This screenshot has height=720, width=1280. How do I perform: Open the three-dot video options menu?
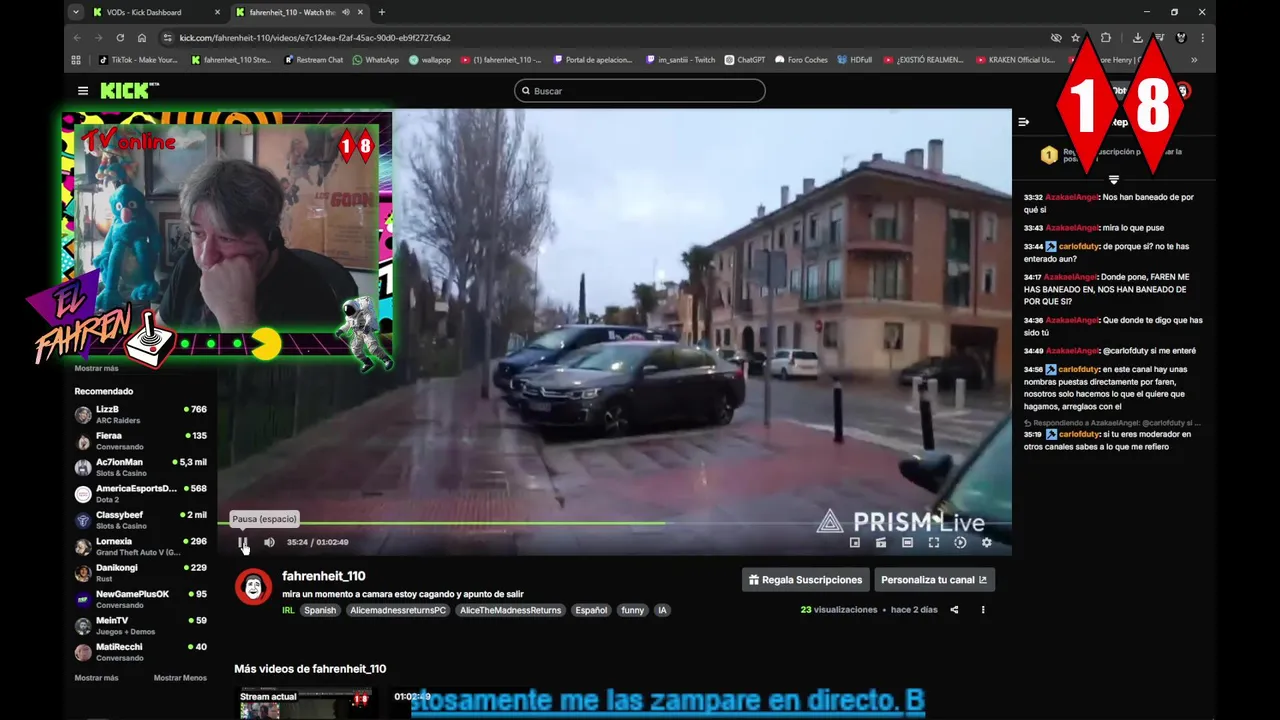point(983,610)
